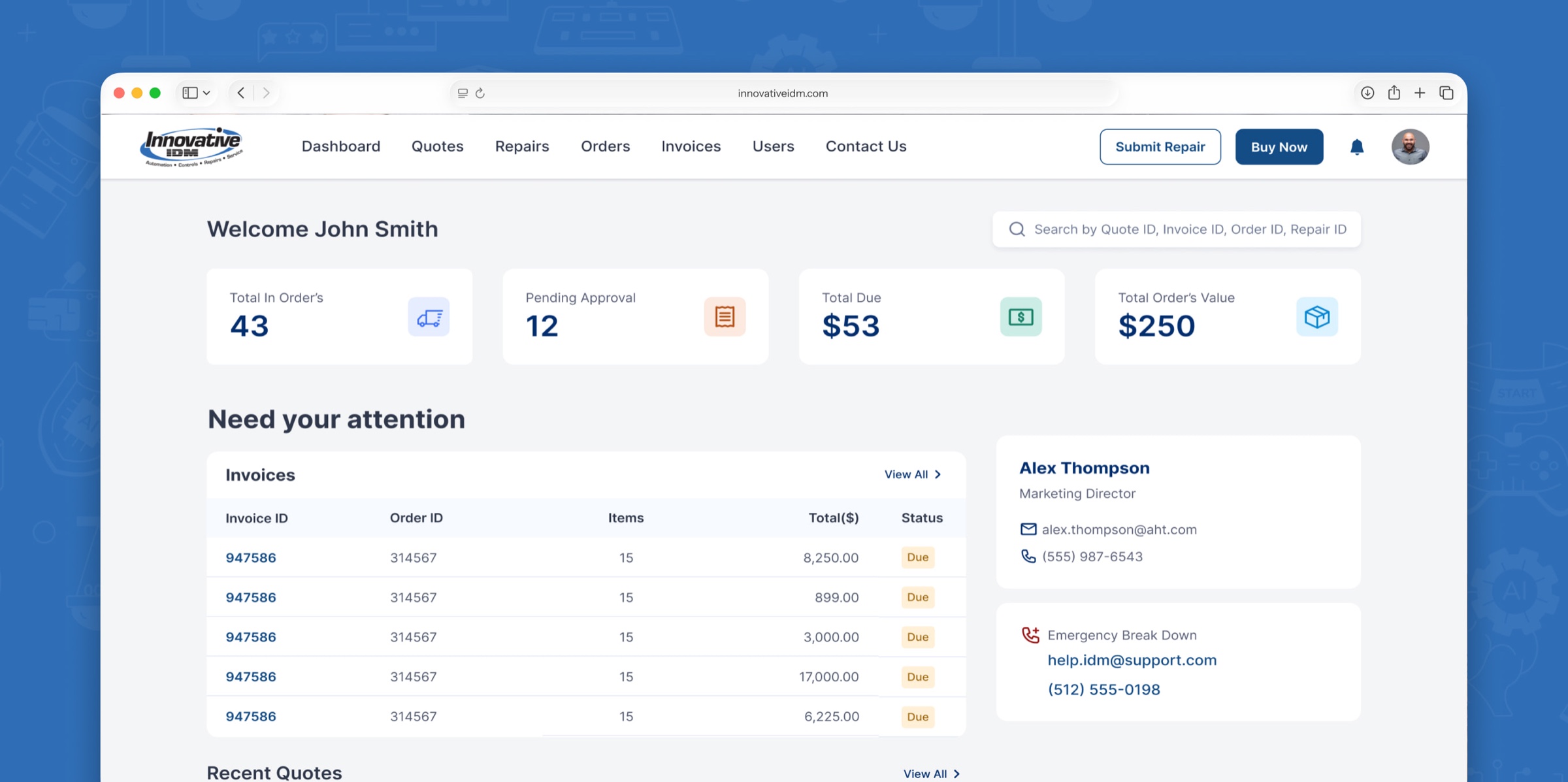
Task: Open the invoice 947586 totaling 8,250.00
Action: (x=251, y=557)
